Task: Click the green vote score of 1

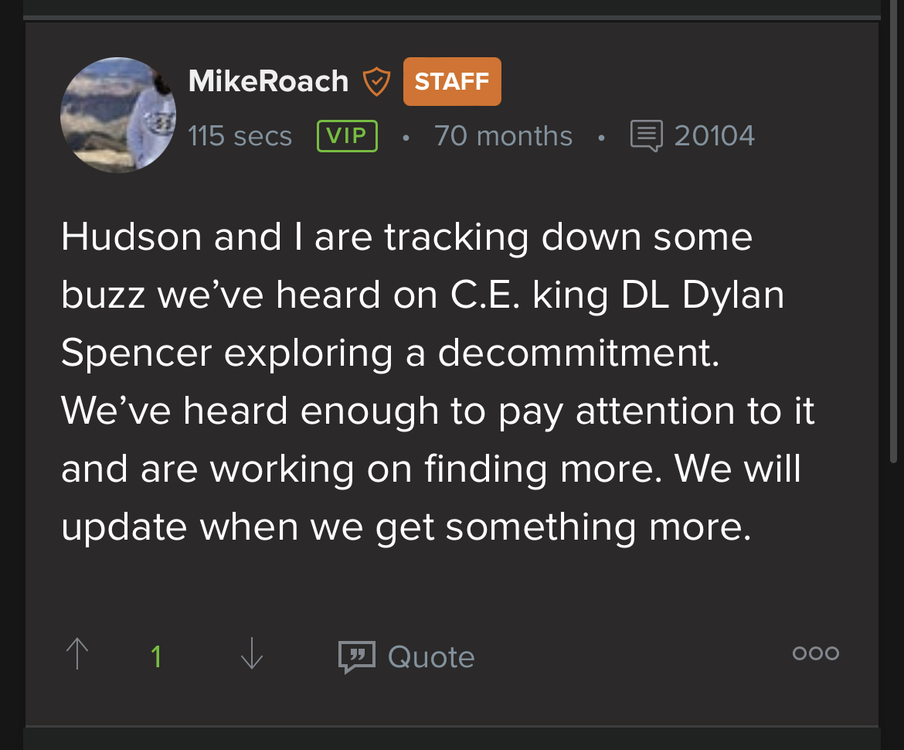Action: point(156,656)
